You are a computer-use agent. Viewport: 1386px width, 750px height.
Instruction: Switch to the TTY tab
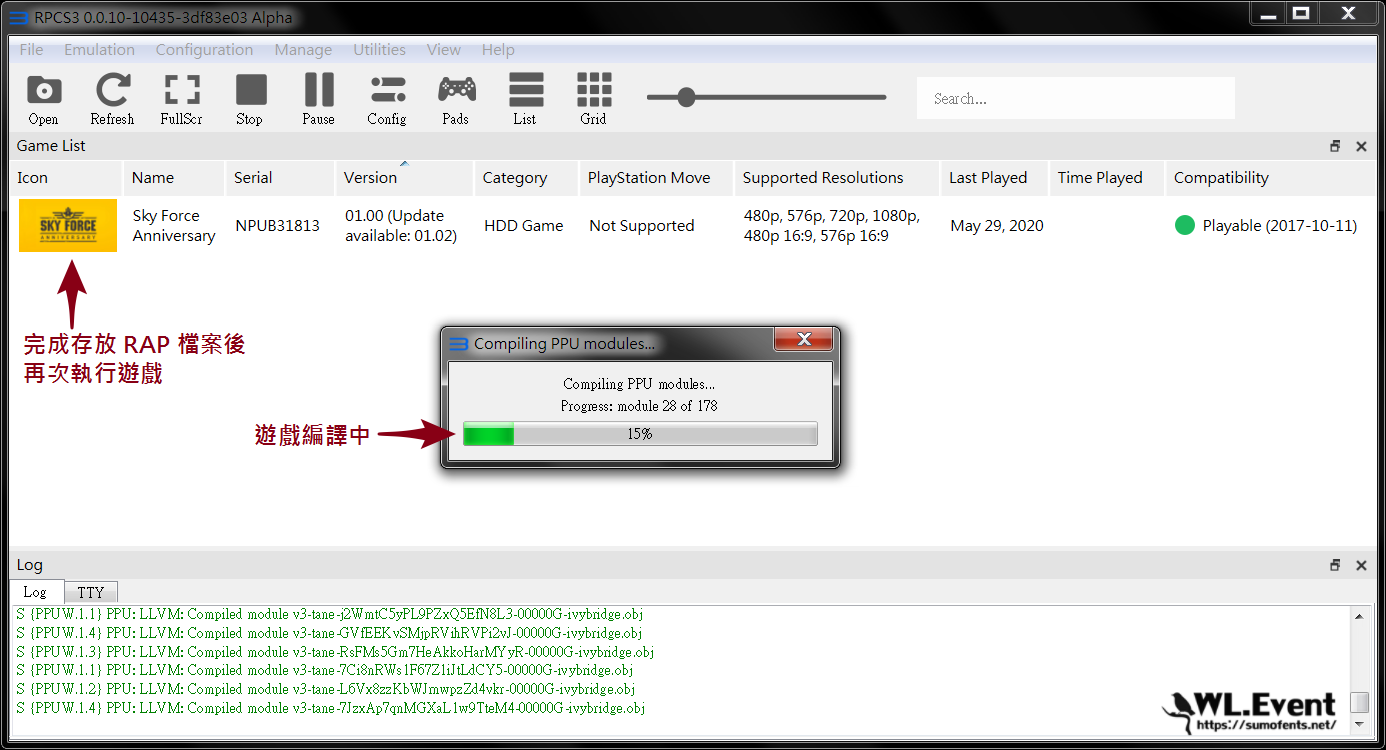click(91, 592)
